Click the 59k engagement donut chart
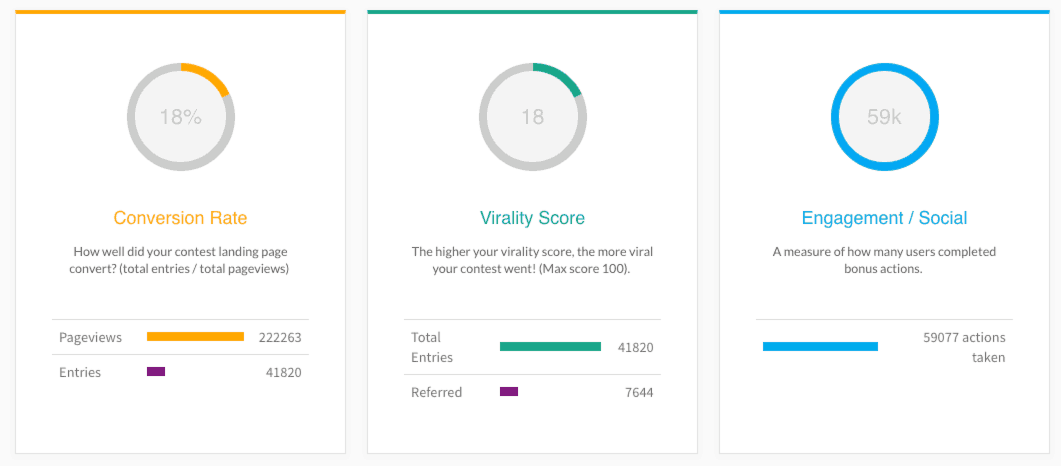1061x466 pixels. point(884,117)
